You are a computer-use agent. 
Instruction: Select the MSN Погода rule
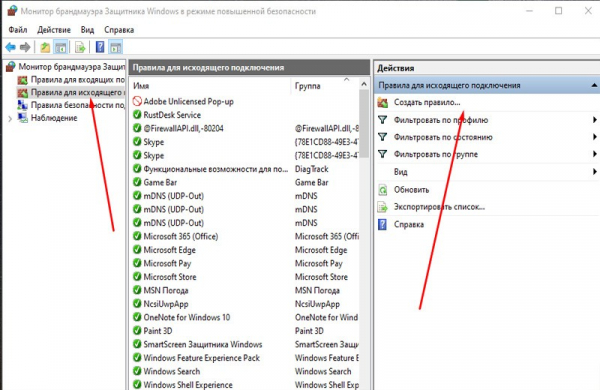166,290
